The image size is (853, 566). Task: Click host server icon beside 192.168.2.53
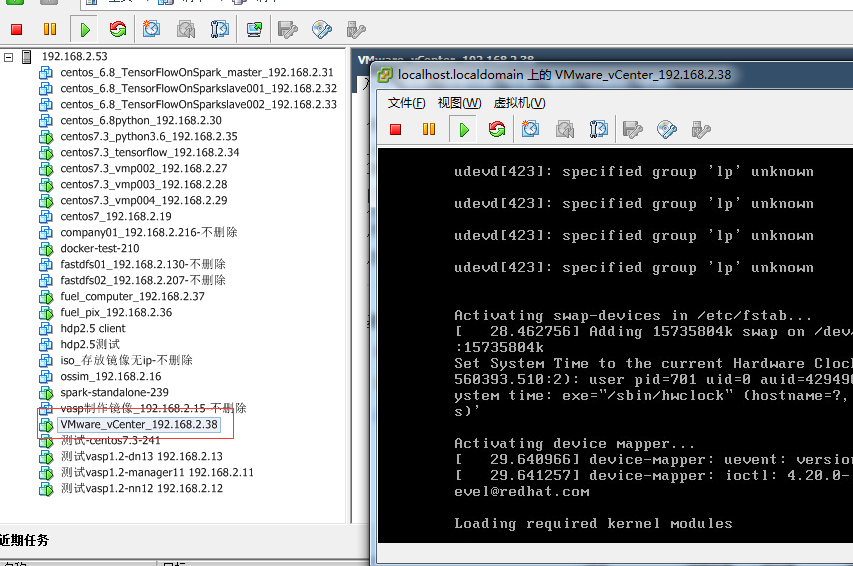27,57
